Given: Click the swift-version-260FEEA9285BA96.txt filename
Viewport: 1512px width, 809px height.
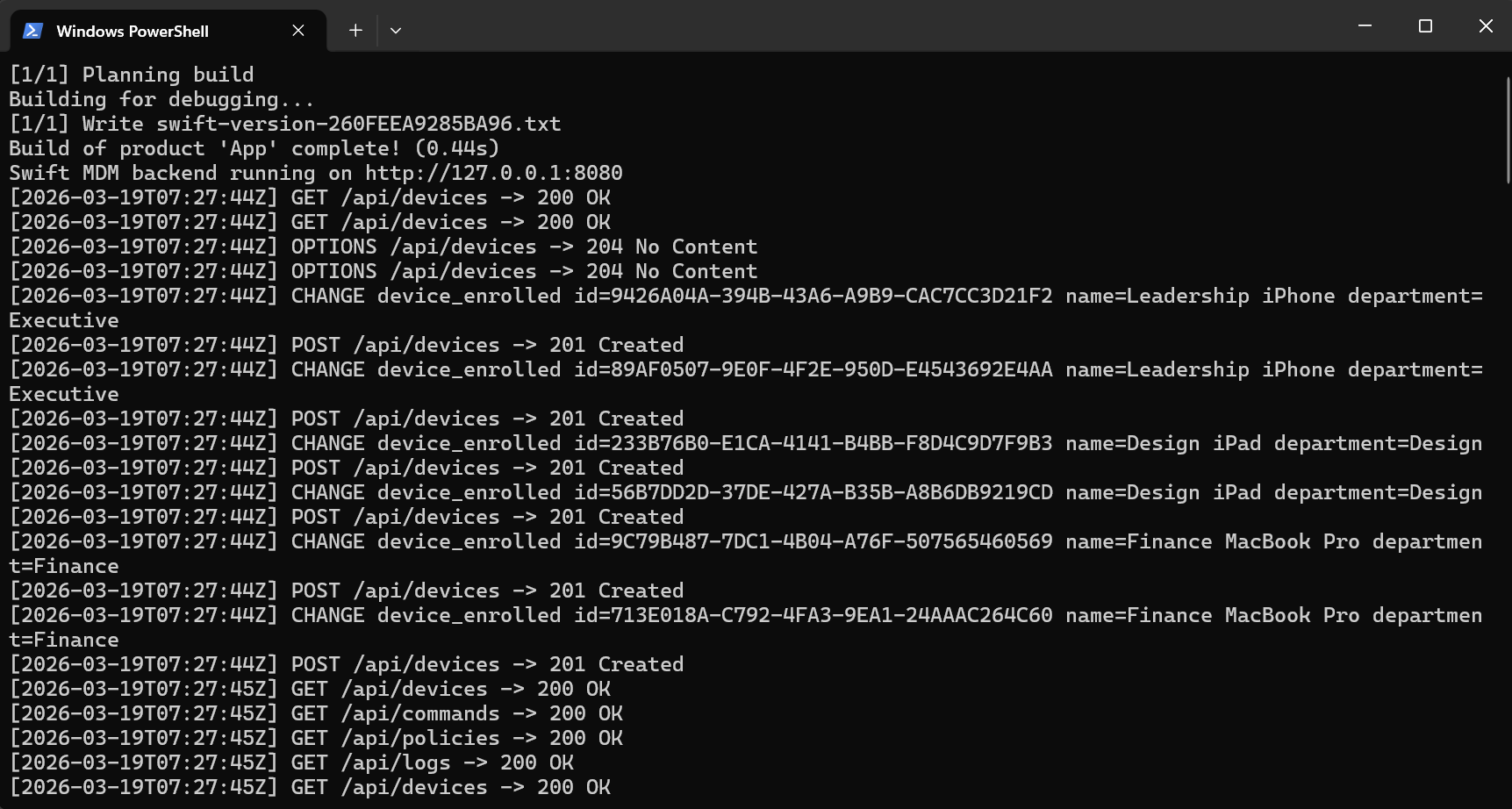Looking at the screenshot, I should coord(358,124).
